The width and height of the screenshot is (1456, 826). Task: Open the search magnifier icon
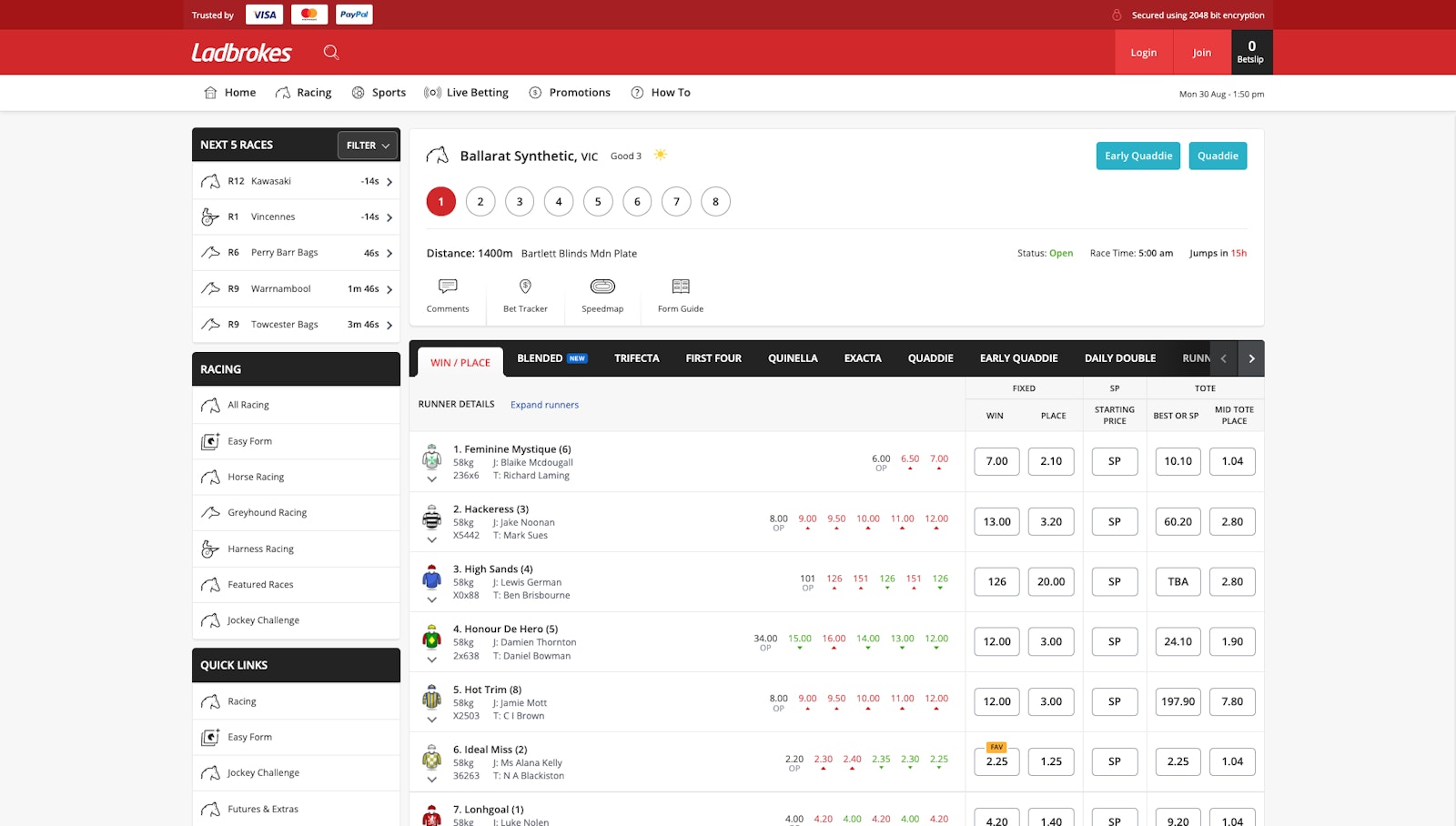330,52
